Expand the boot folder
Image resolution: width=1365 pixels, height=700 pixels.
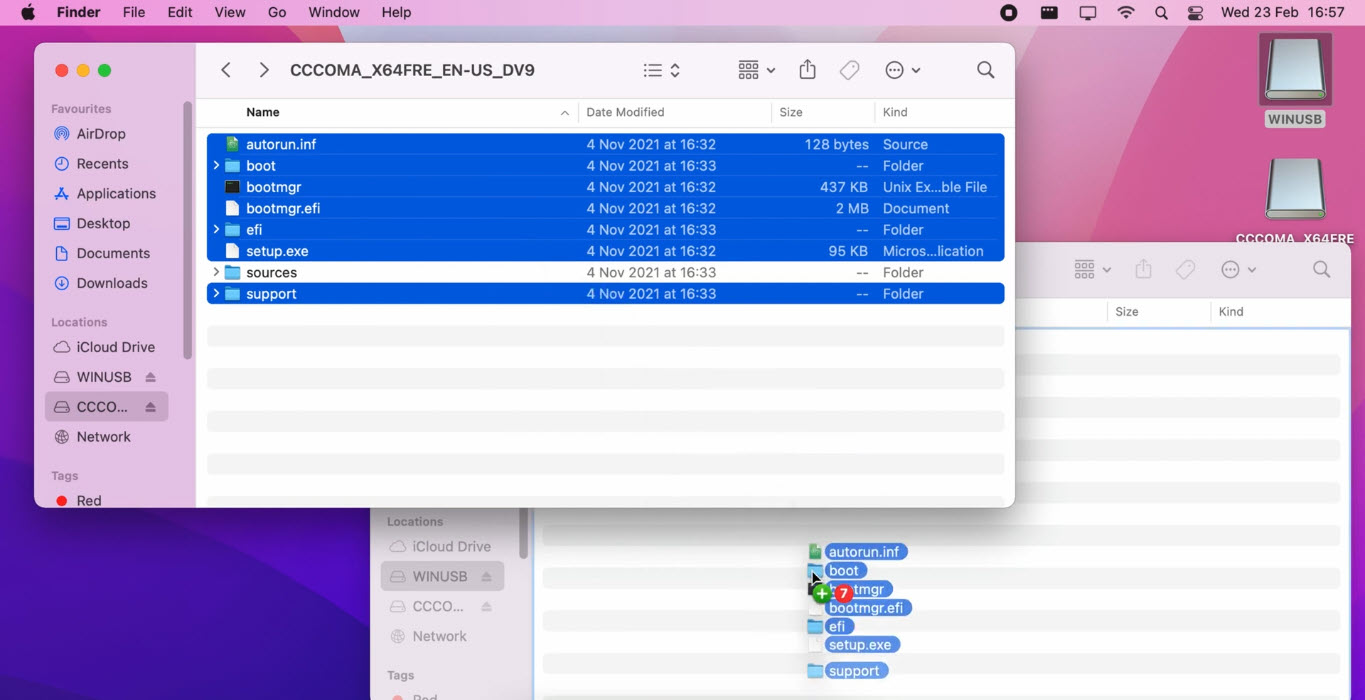click(x=216, y=166)
